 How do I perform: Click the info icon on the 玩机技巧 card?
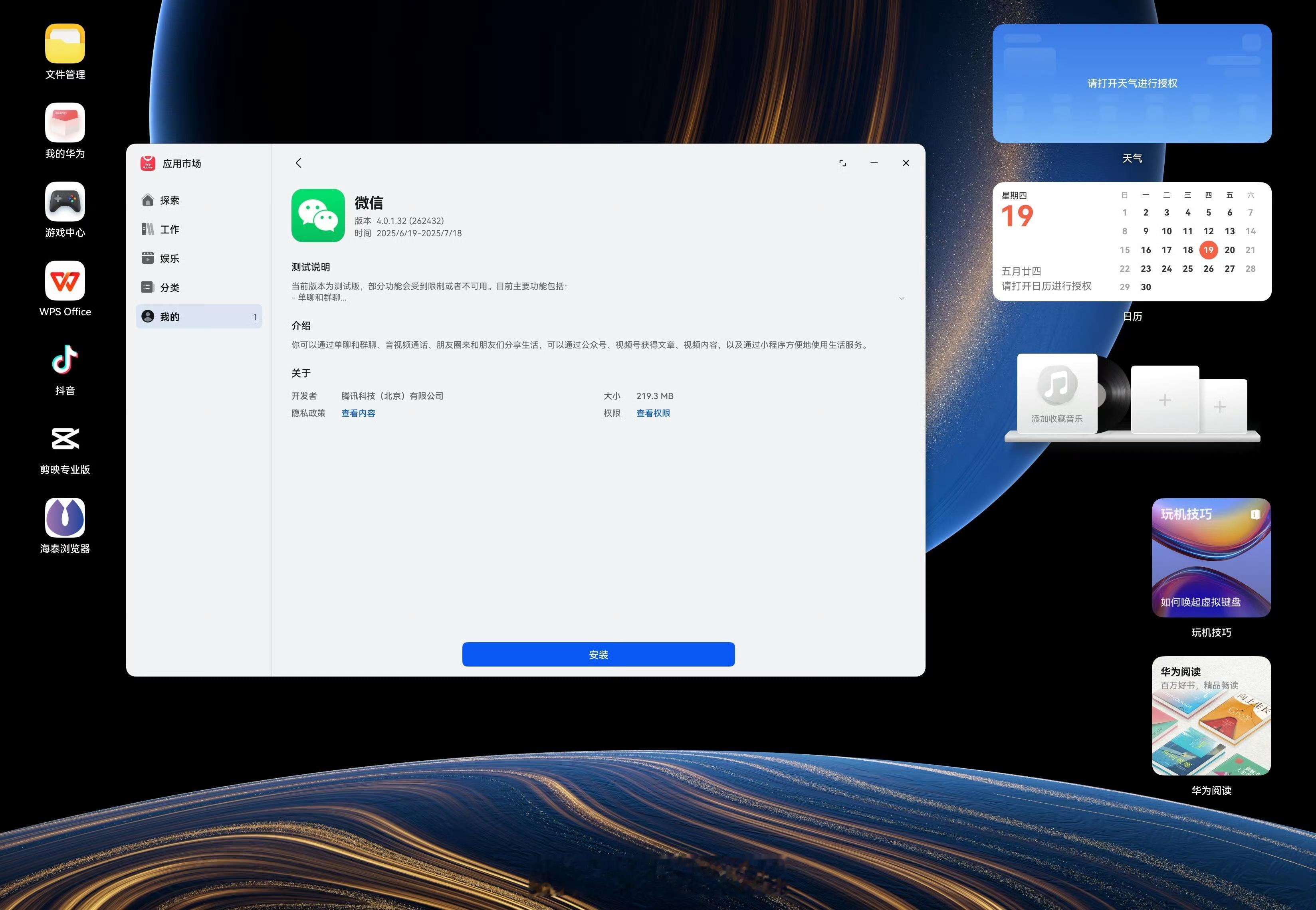1255,514
